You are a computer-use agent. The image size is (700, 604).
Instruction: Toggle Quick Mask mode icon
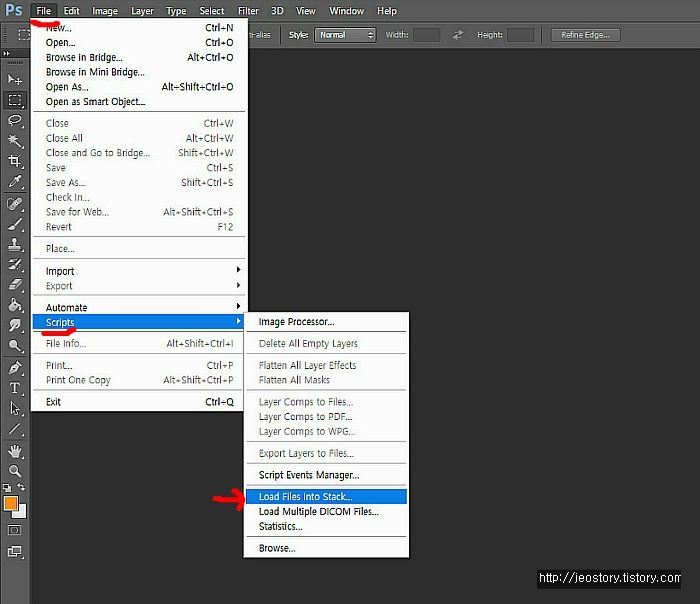(x=15, y=530)
